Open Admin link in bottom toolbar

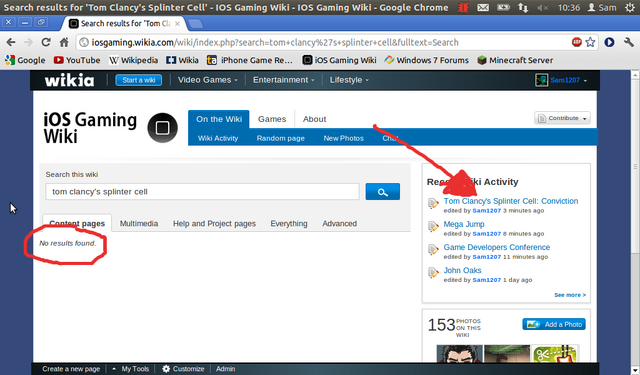coord(225,369)
